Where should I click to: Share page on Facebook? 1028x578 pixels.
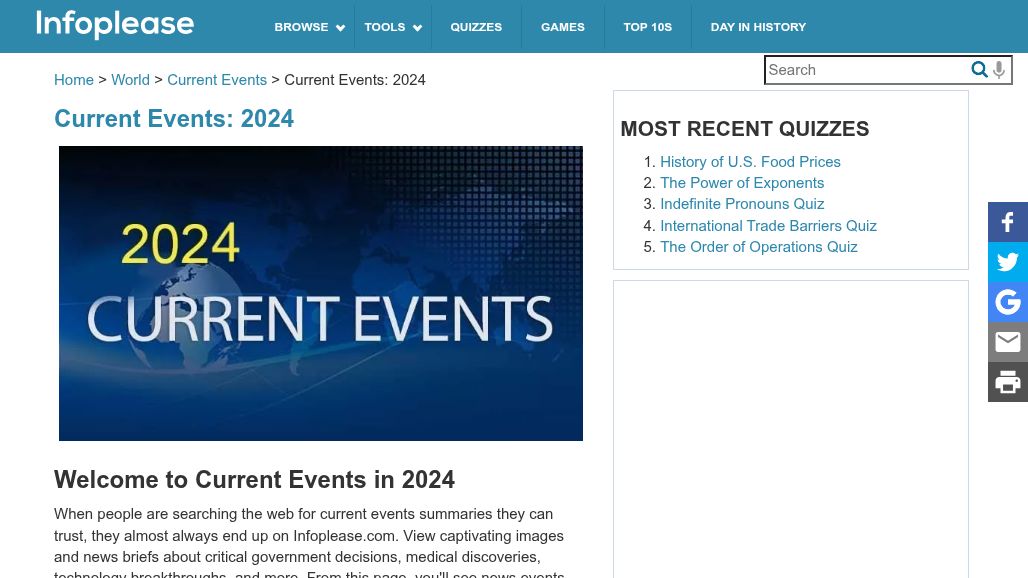1008,222
